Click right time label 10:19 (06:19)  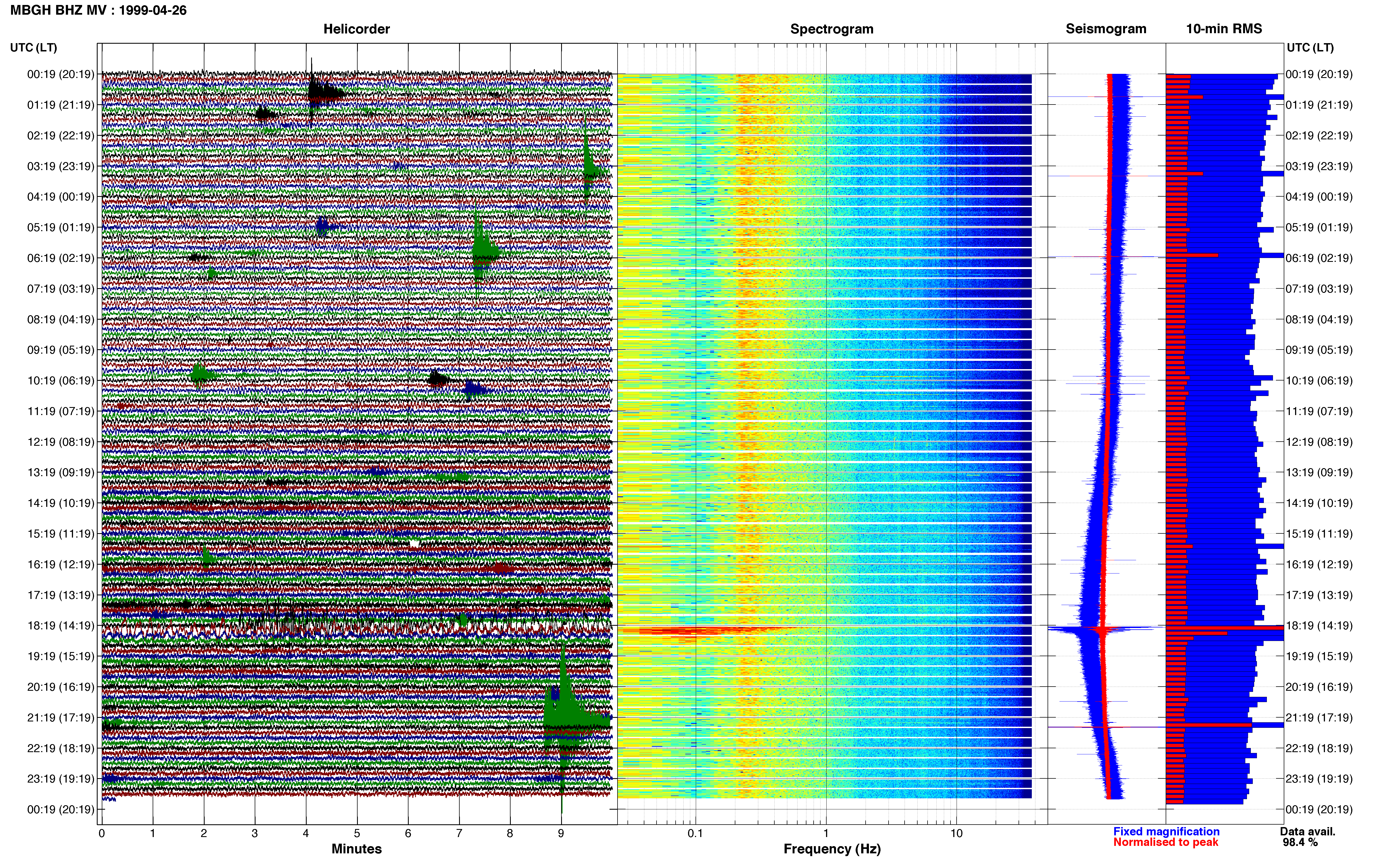pyautogui.click(x=1319, y=380)
